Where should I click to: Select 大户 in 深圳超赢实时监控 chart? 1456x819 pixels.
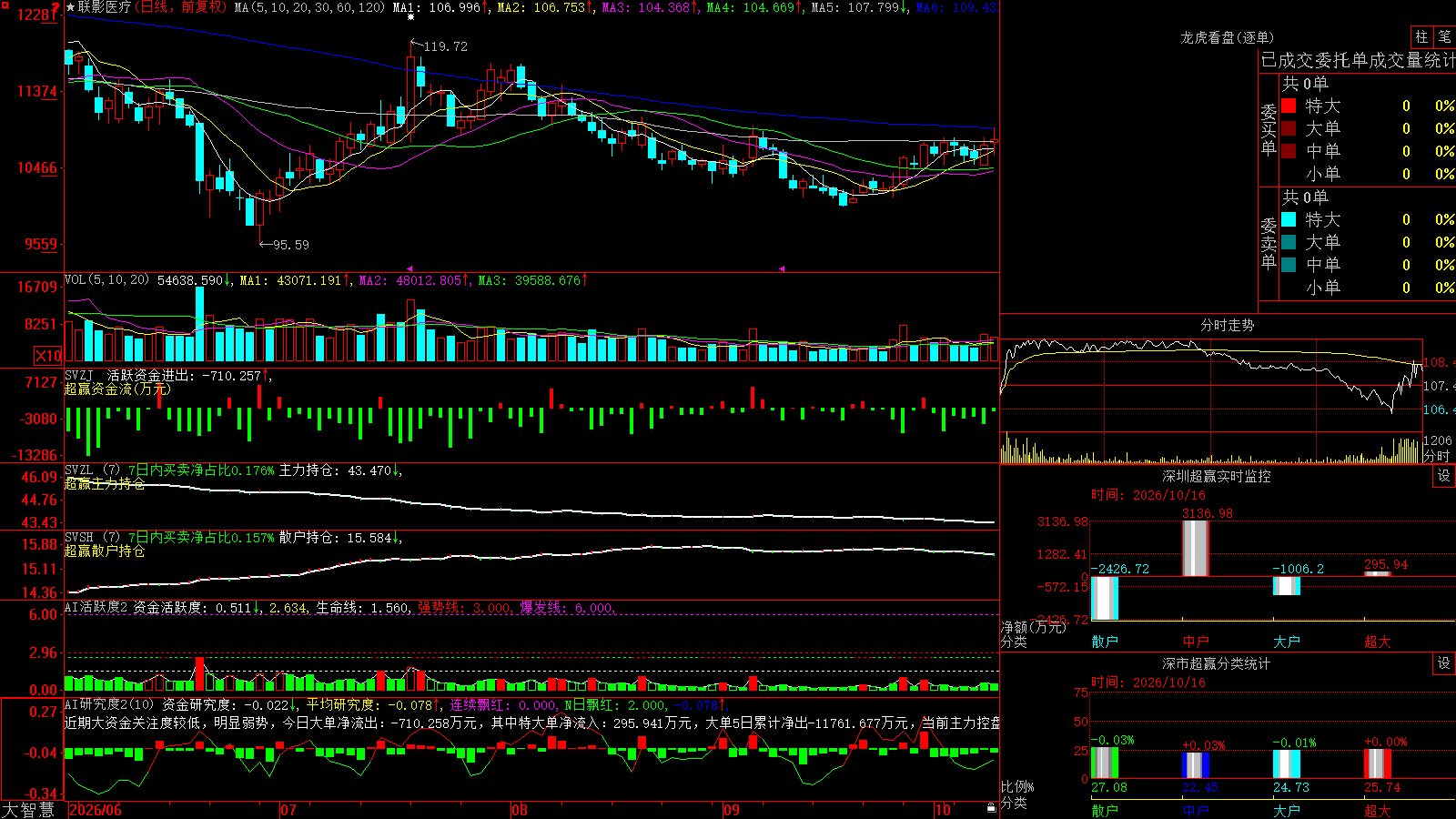click(1287, 642)
